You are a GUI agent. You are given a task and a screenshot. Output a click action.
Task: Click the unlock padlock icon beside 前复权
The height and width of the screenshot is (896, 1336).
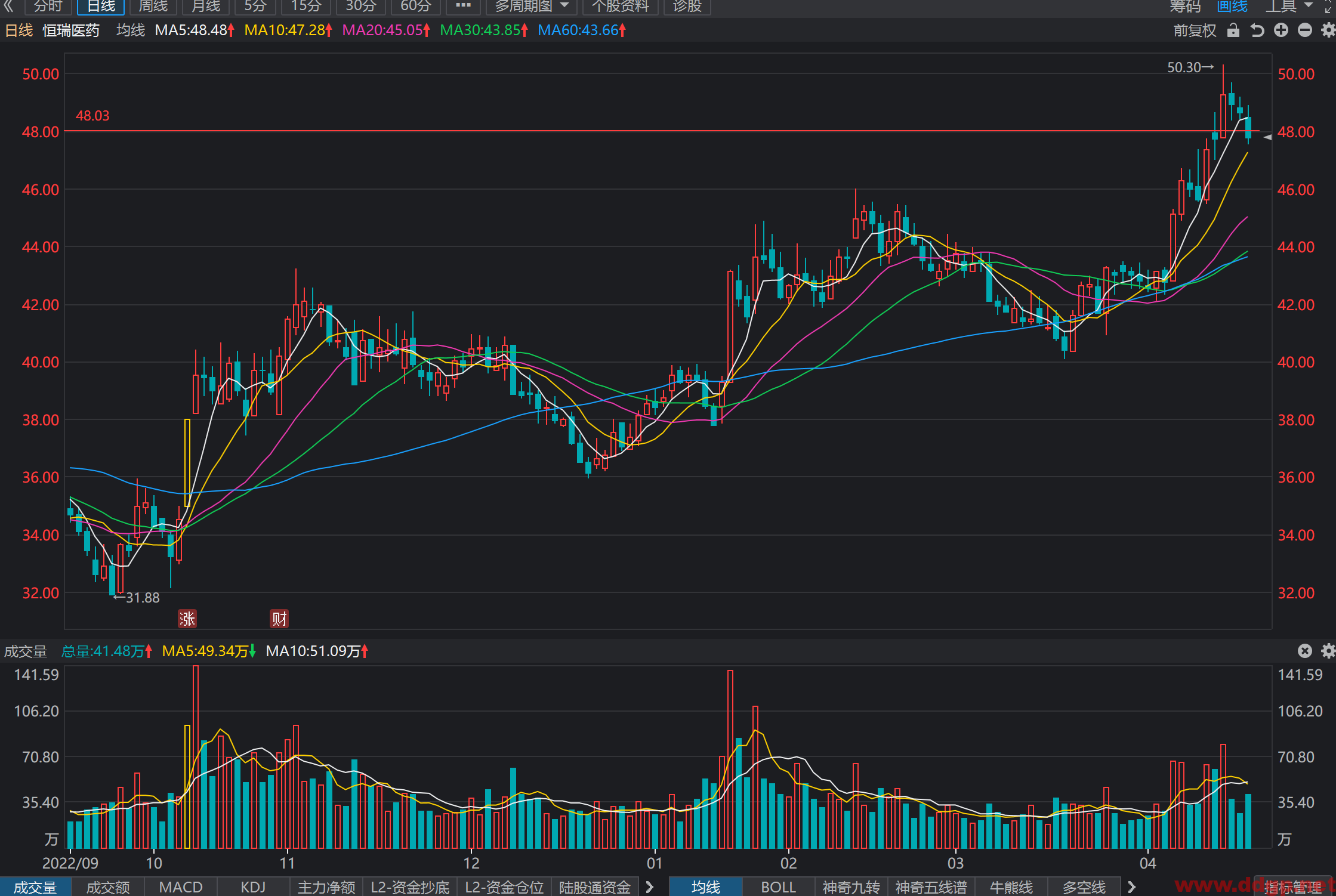tap(1233, 30)
